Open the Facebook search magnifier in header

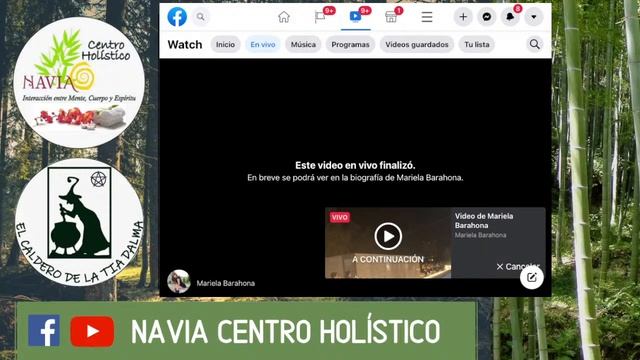coord(200,17)
